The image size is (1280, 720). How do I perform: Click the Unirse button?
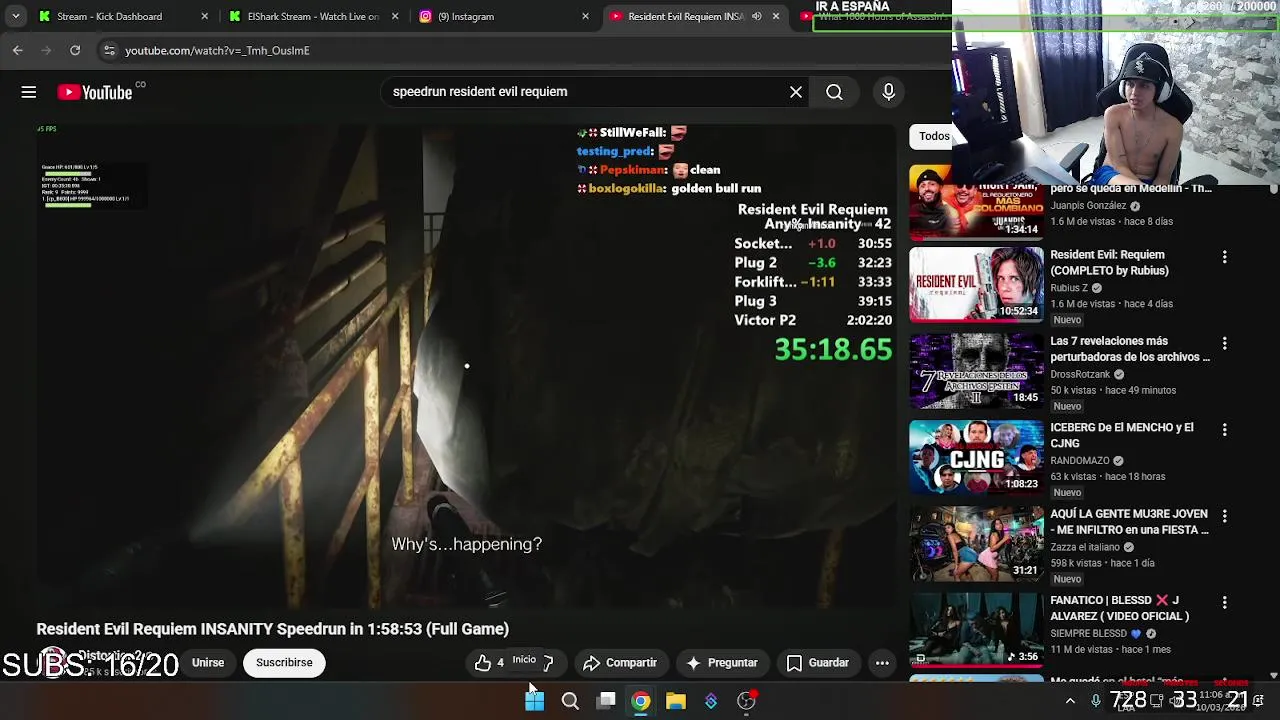pos(208,663)
